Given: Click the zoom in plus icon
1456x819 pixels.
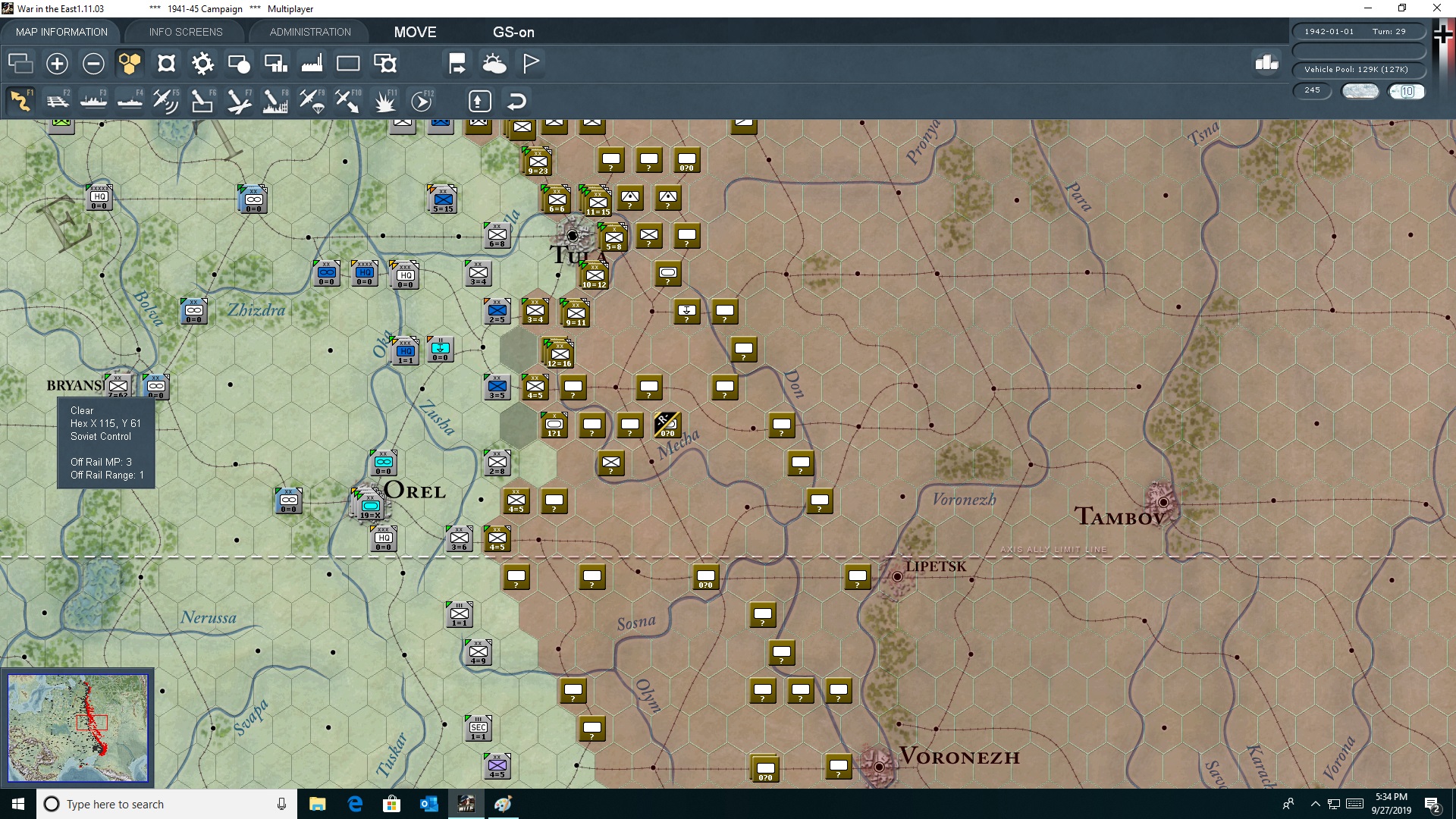Looking at the screenshot, I should (x=57, y=64).
